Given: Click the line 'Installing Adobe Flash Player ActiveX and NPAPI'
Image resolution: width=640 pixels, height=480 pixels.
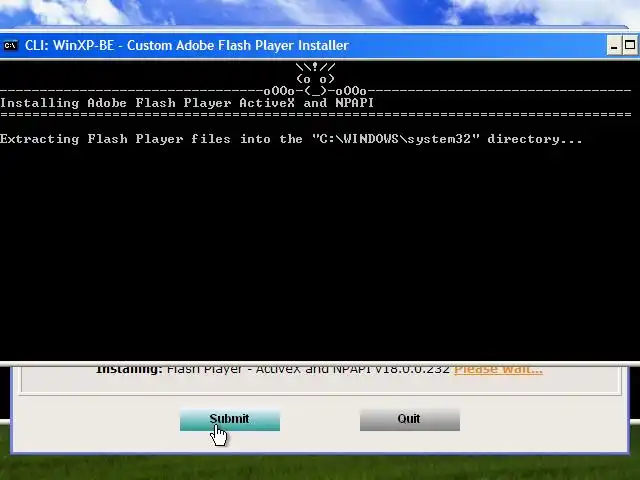Looking at the screenshot, I should pos(187,103).
